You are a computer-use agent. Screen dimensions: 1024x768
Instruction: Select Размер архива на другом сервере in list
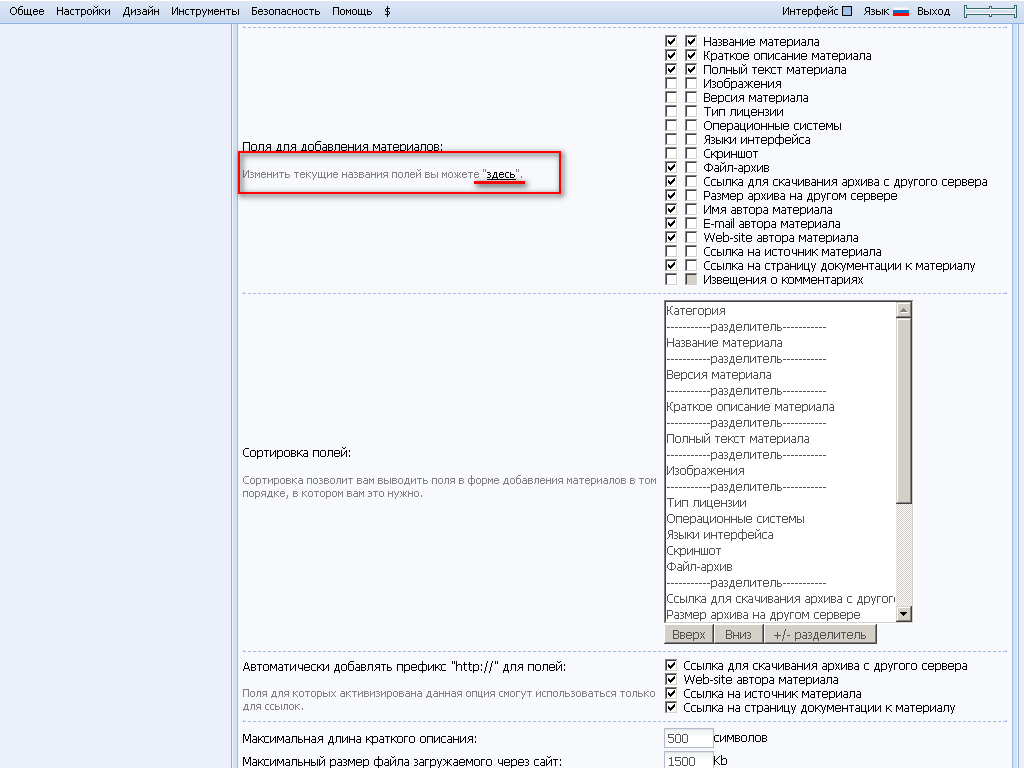point(780,615)
